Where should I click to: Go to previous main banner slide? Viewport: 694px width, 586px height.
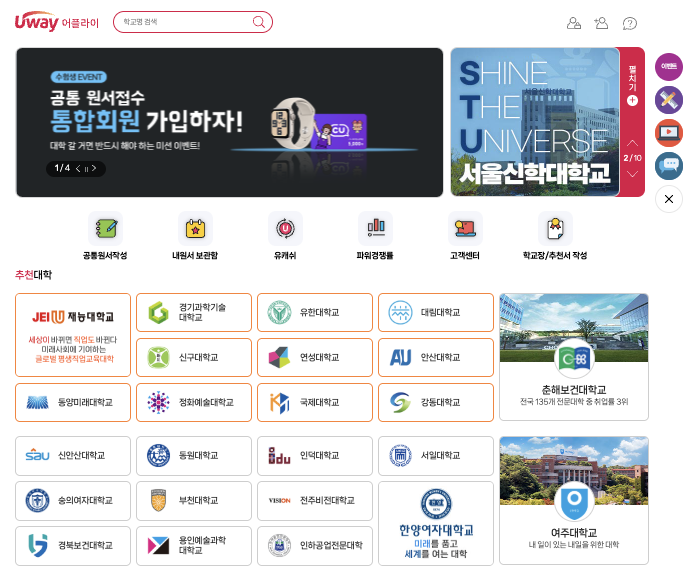[78, 168]
